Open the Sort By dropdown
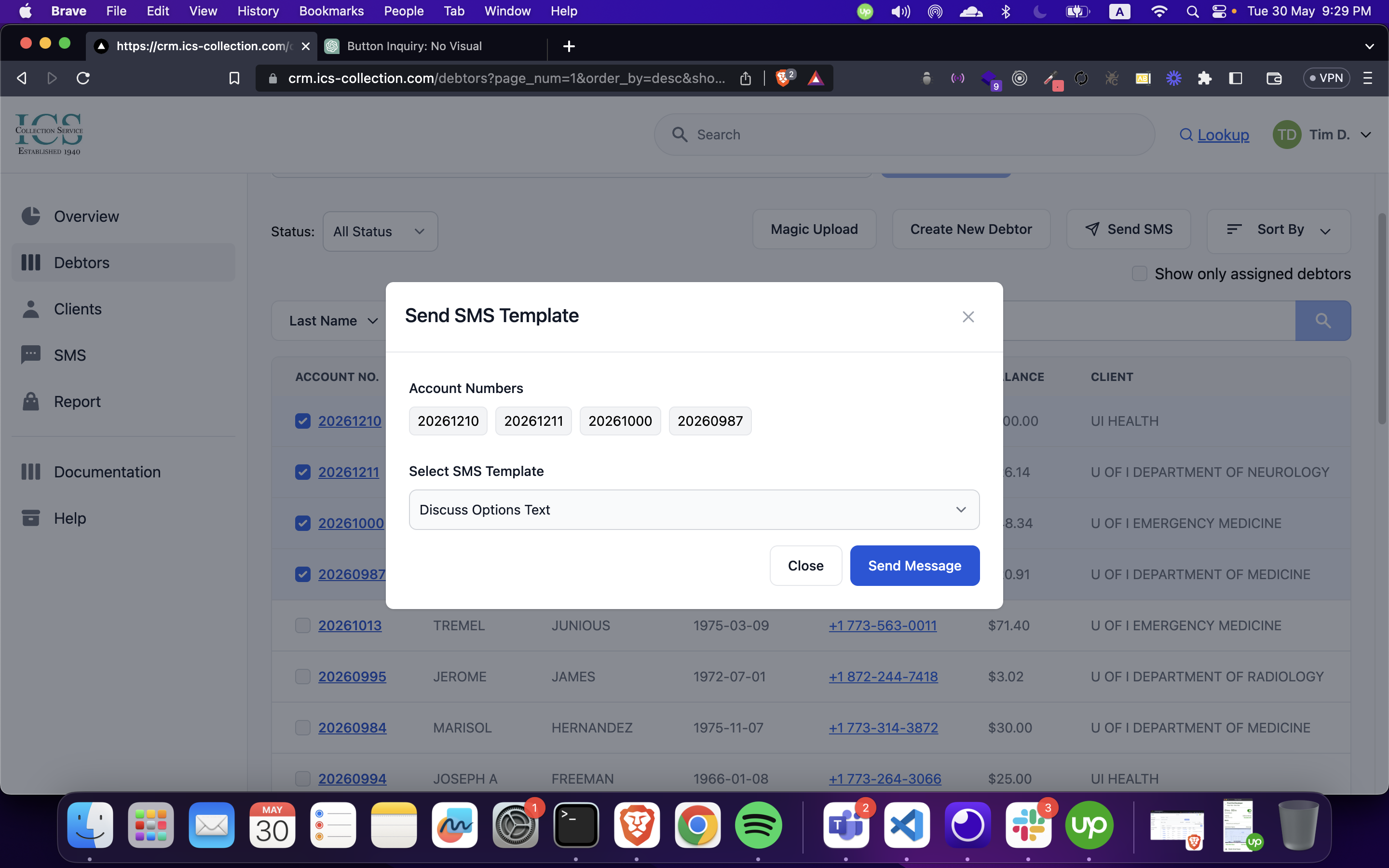Image resolution: width=1389 pixels, height=868 pixels. (x=1278, y=230)
